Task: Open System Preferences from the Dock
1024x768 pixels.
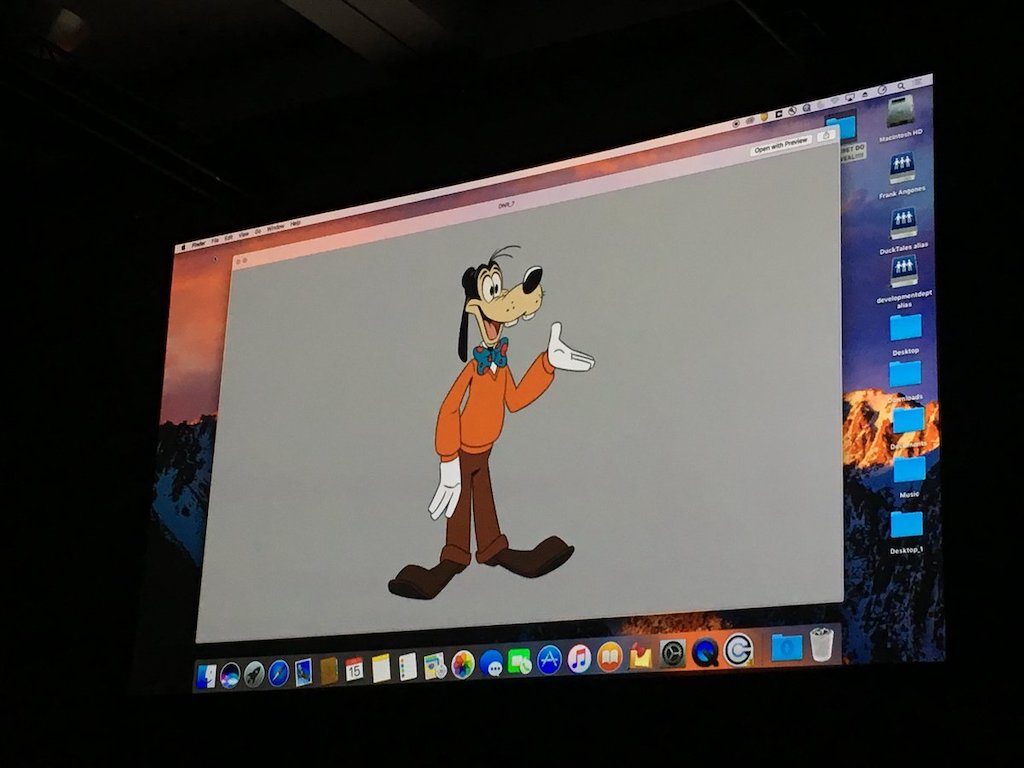Action: tap(673, 653)
